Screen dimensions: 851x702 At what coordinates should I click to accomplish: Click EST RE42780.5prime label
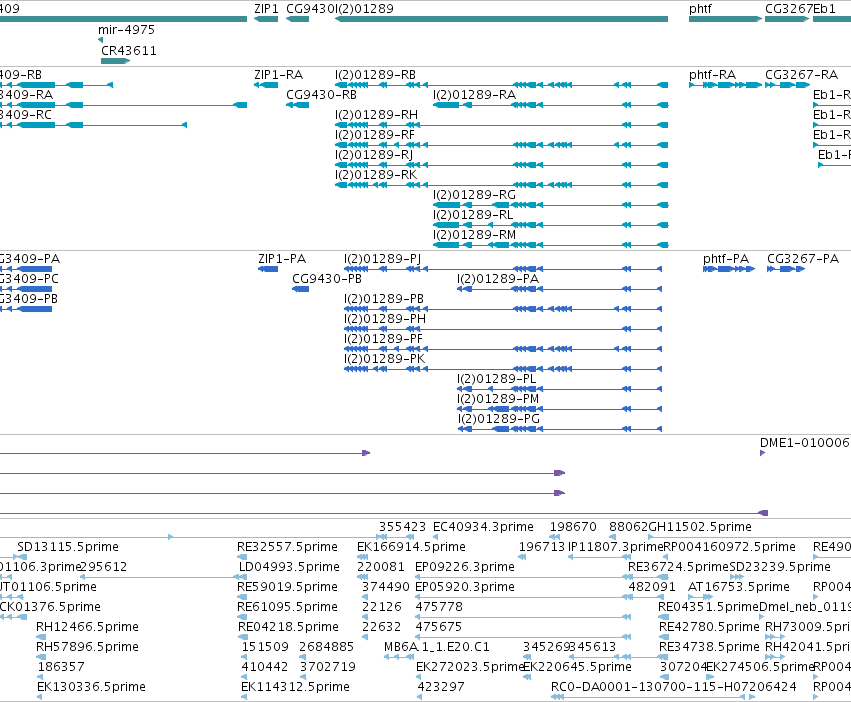pyautogui.click(x=709, y=628)
